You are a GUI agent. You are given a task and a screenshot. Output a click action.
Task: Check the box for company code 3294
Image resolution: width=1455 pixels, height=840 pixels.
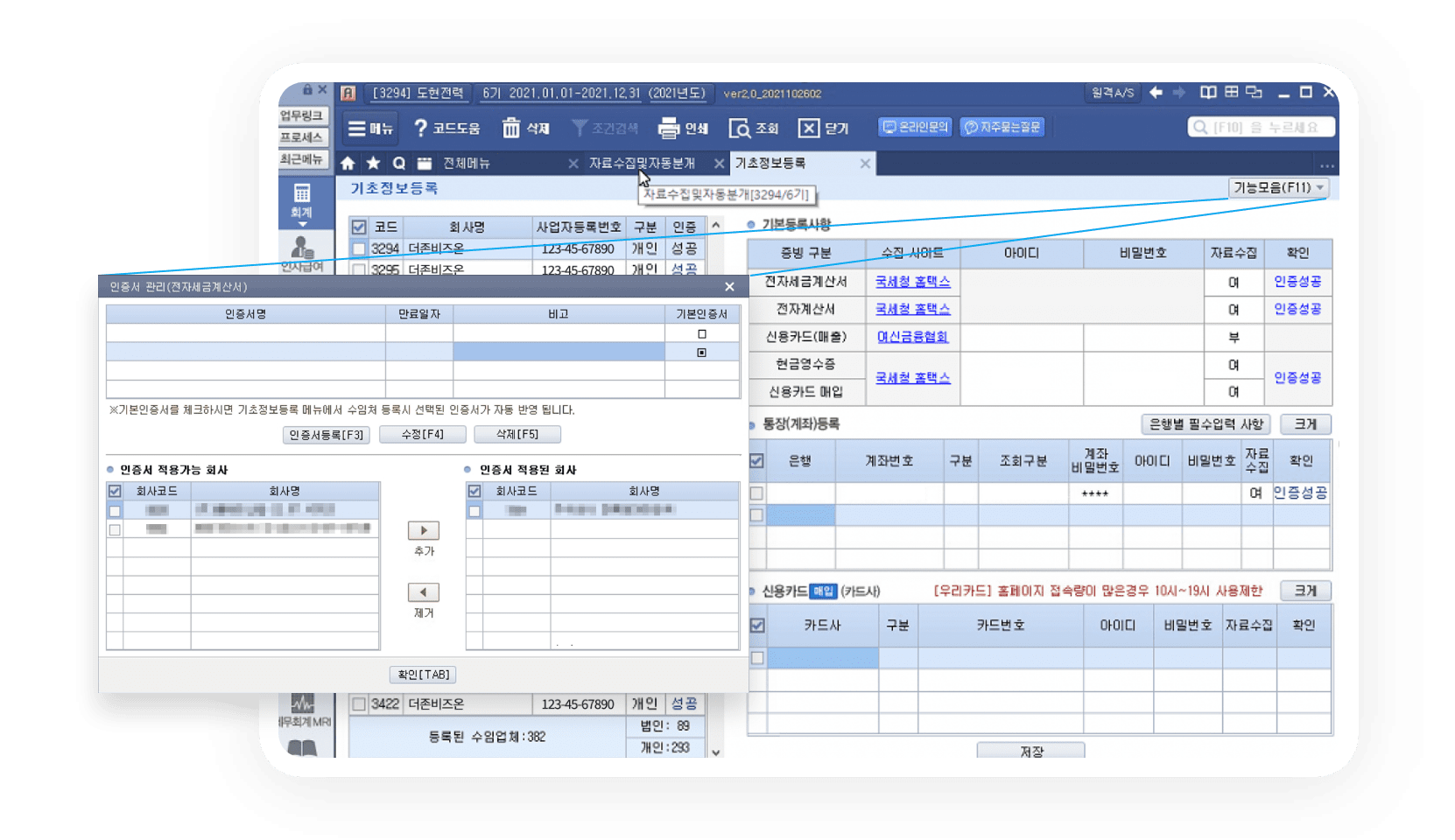click(x=358, y=249)
